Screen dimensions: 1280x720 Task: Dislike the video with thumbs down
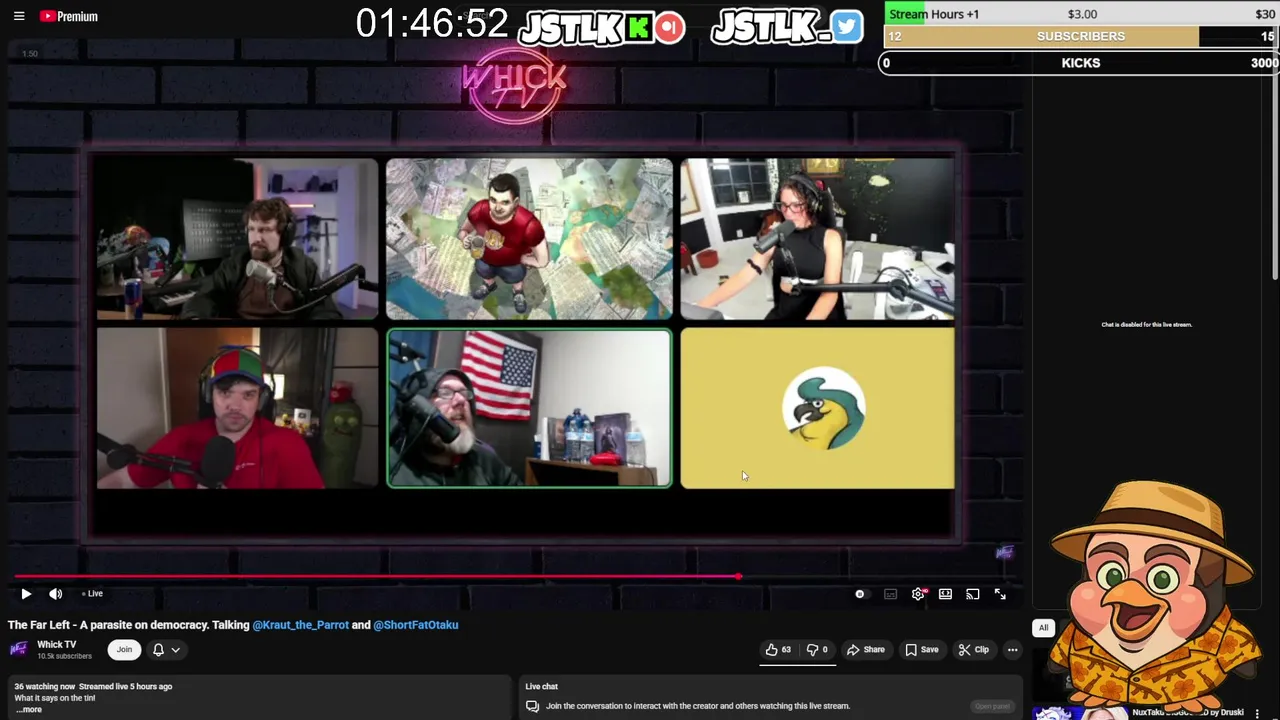tap(817, 650)
